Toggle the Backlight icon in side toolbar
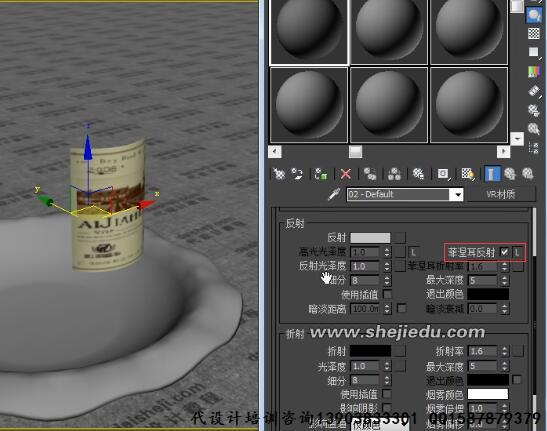Screen dimensions: 547x431 pyautogui.click(x=533, y=15)
